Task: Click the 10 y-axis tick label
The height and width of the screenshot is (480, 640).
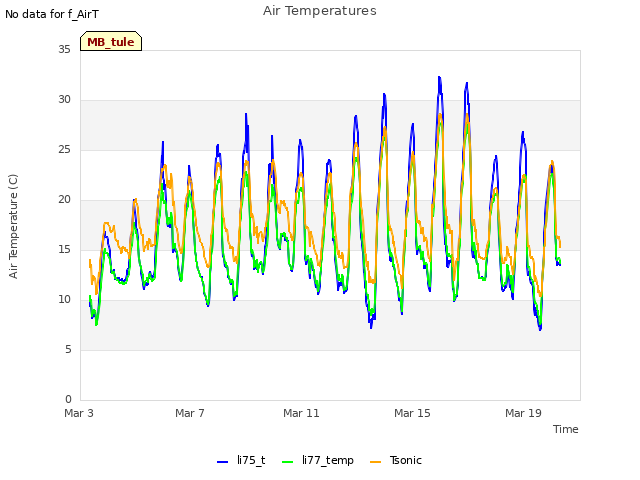Action: [64, 300]
